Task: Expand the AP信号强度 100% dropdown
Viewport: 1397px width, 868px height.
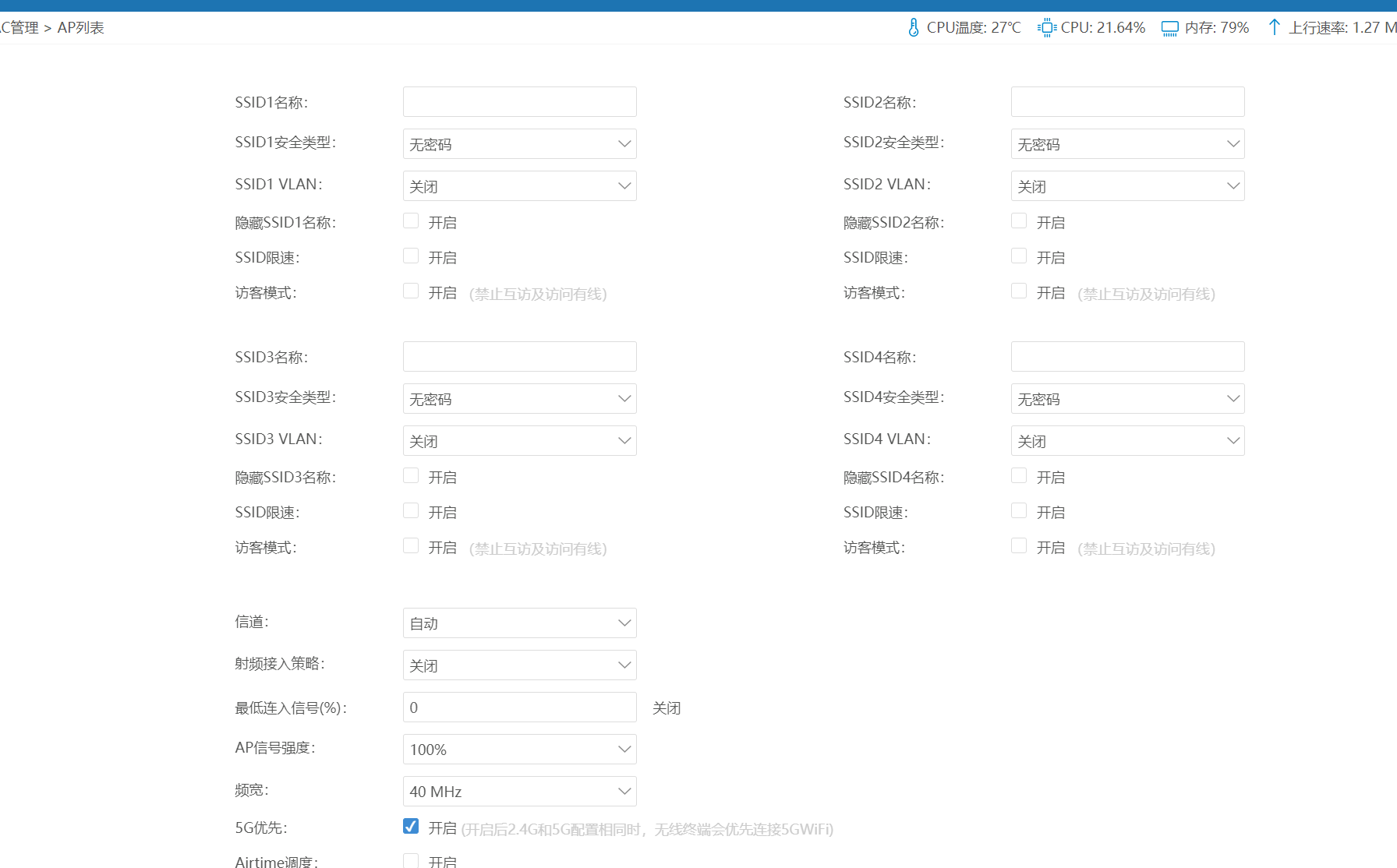Action: click(519, 750)
